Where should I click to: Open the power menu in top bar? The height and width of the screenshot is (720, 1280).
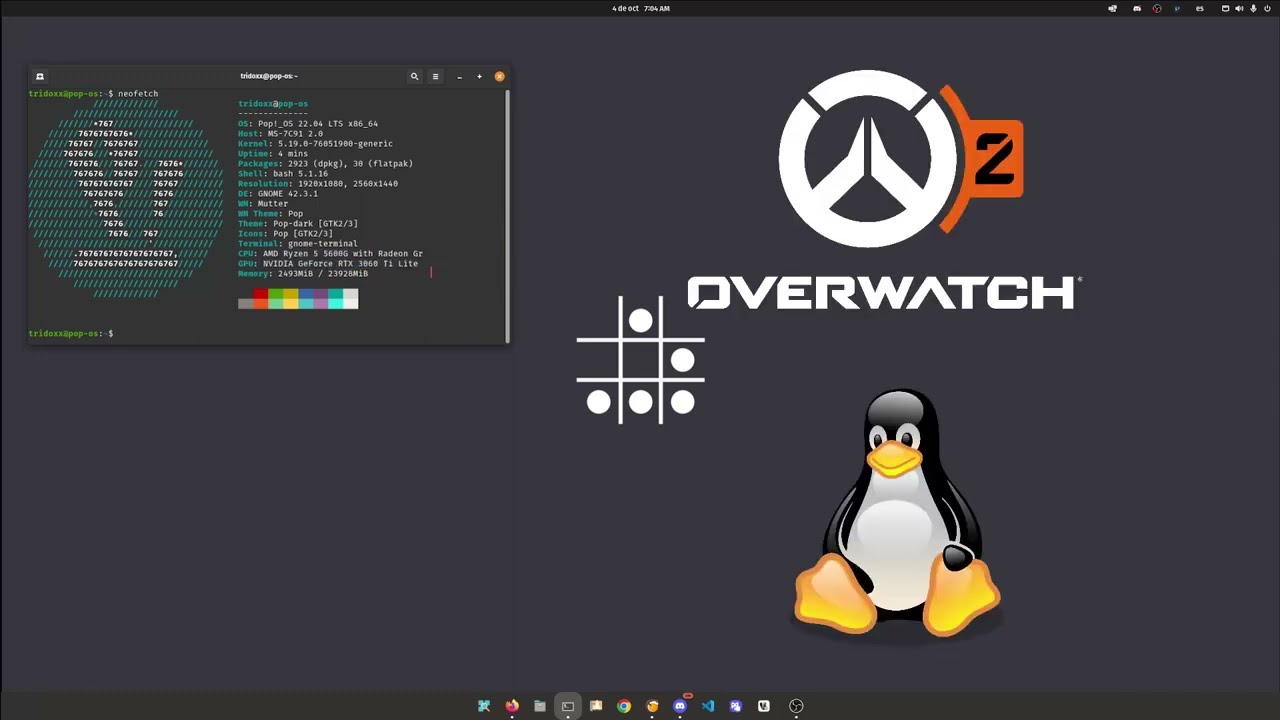click(x=1267, y=8)
